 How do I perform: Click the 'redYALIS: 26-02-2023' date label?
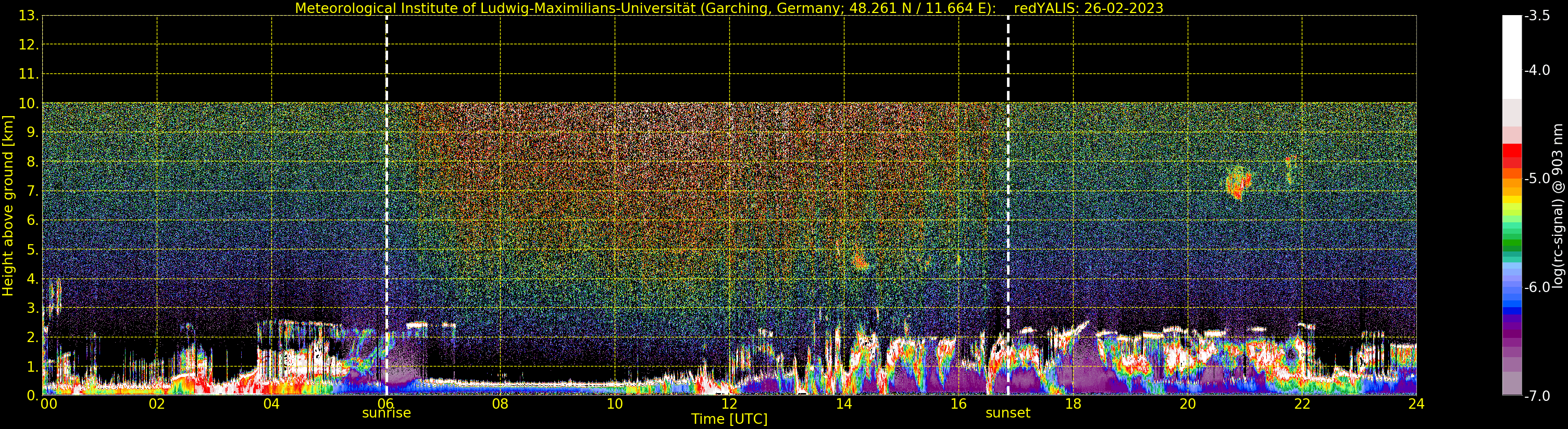[1088, 8]
